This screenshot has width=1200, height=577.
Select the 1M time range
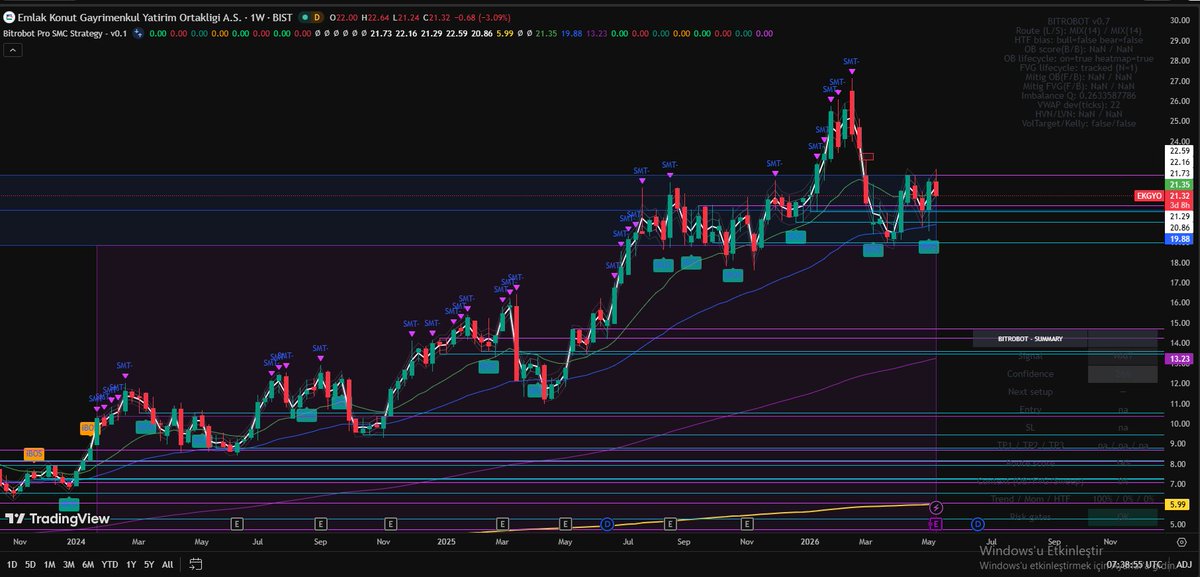pyautogui.click(x=49, y=565)
